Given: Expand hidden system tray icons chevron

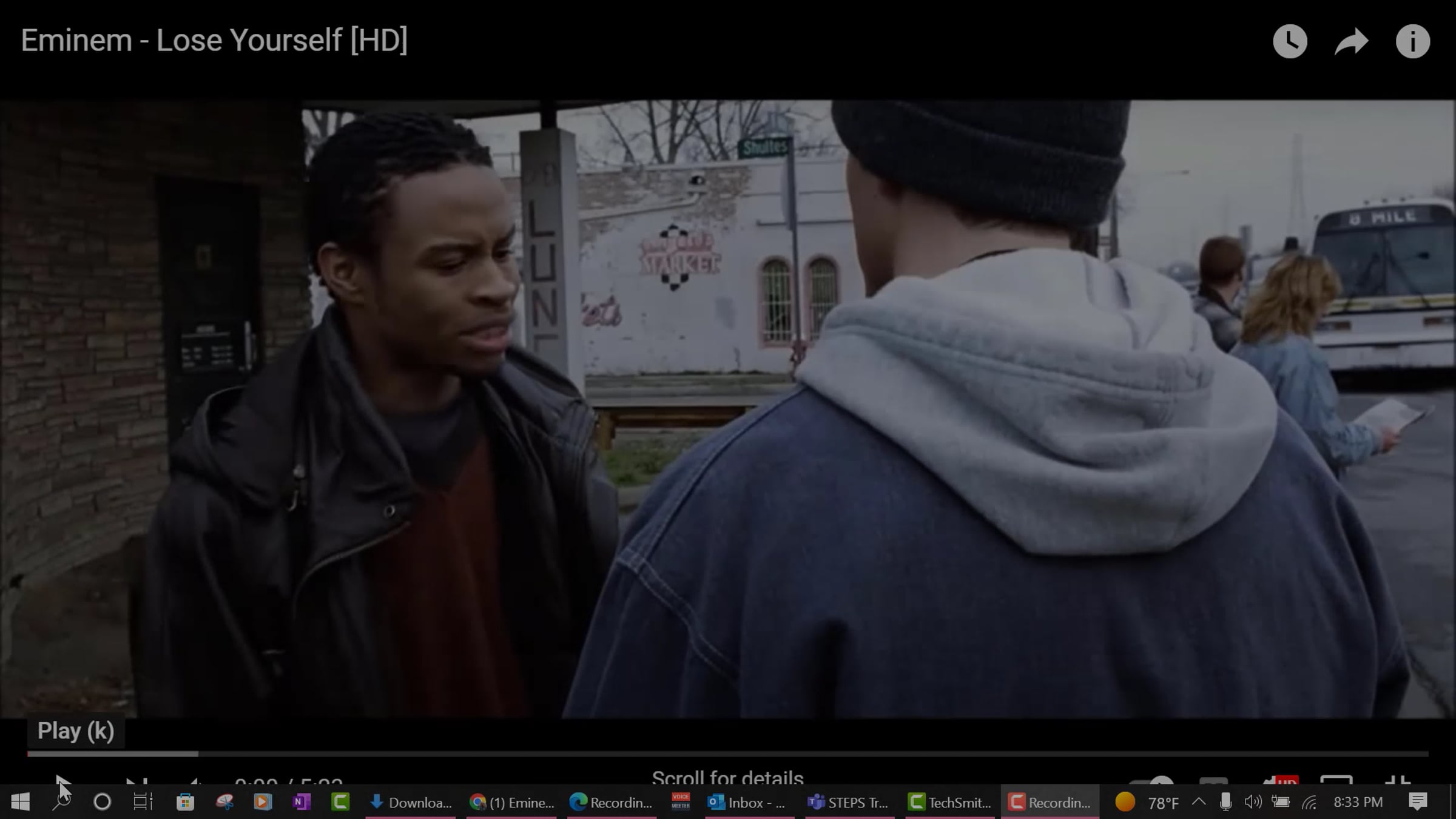Looking at the screenshot, I should pos(1199,801).
